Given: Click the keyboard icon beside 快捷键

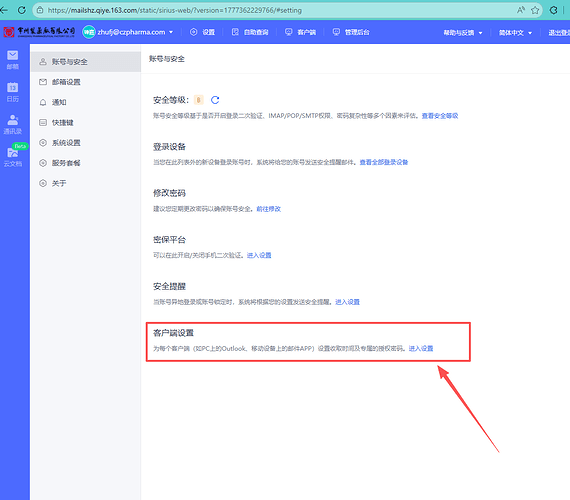Looking at the screenshot, I should (43, 123).
